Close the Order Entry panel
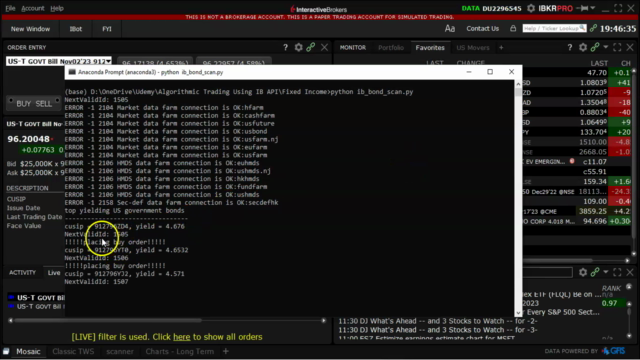The image size is (640, 360). click(324, 47)
